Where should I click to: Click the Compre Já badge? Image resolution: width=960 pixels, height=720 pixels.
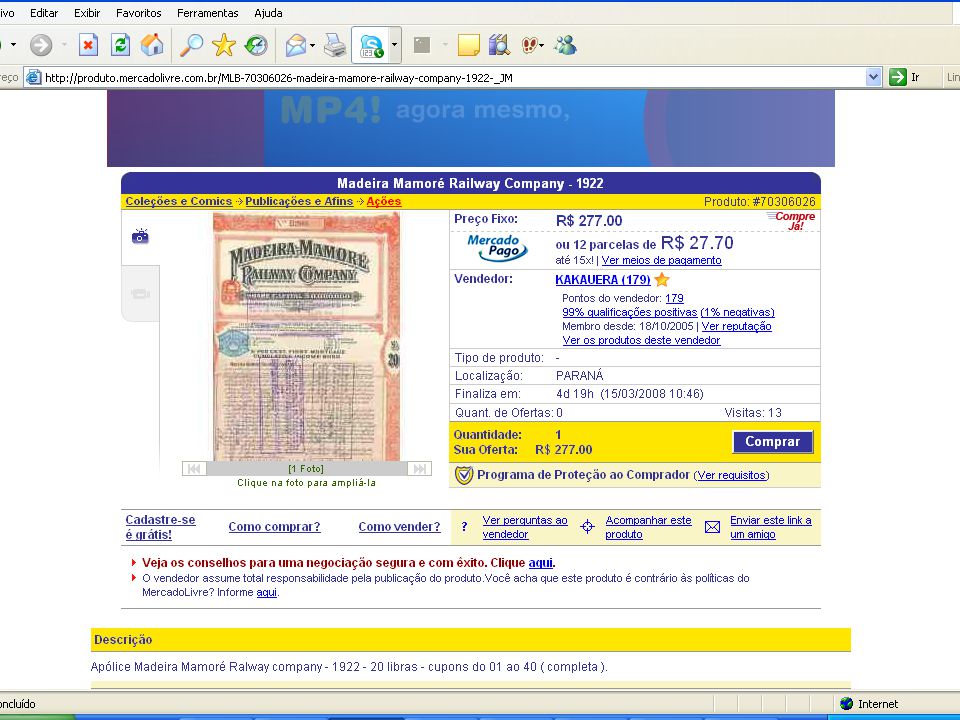[x=792, y=220]
